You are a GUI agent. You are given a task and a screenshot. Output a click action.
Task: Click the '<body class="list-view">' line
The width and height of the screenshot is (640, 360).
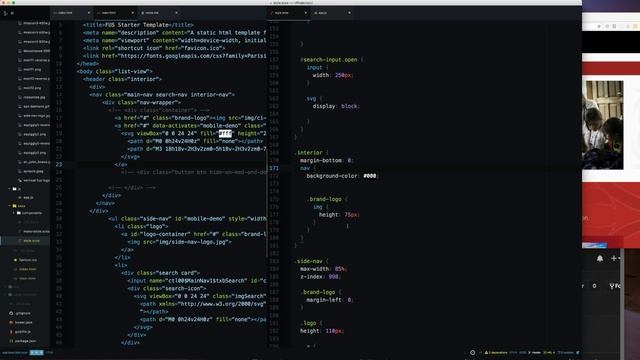point(114,71)
